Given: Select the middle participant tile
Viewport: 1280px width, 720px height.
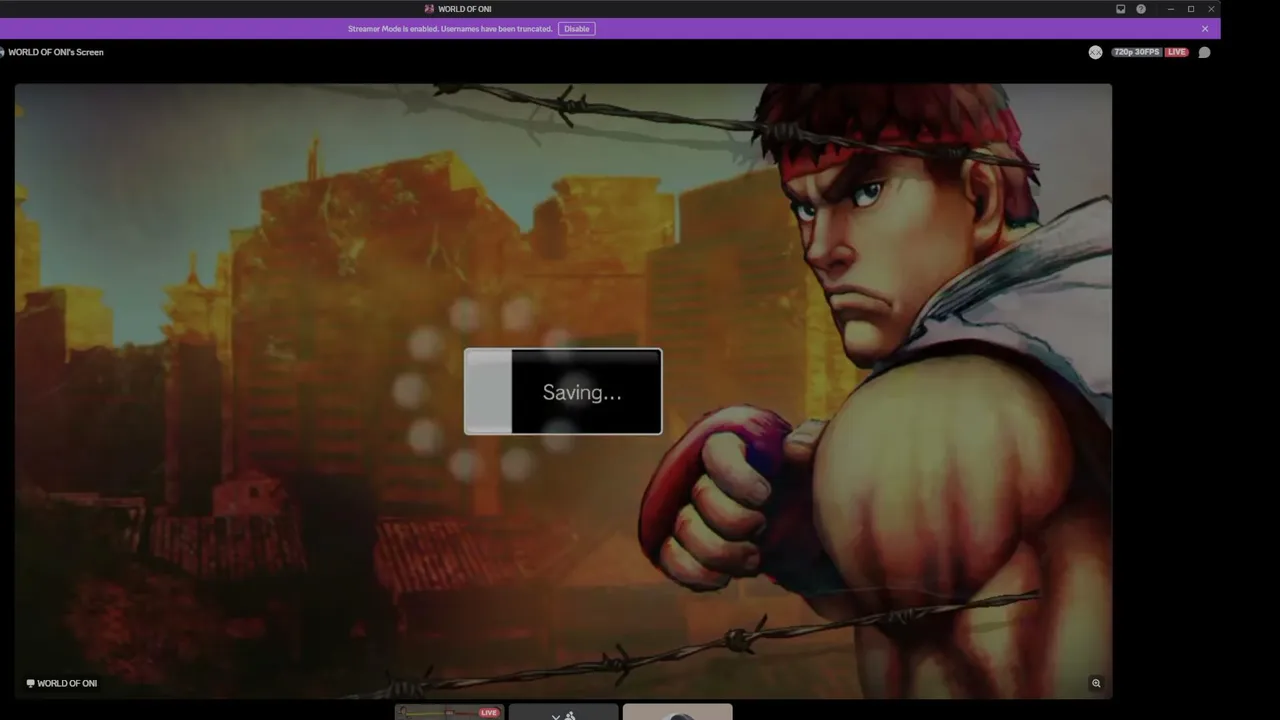Looking at the screenshot, I should coord(563,712).
